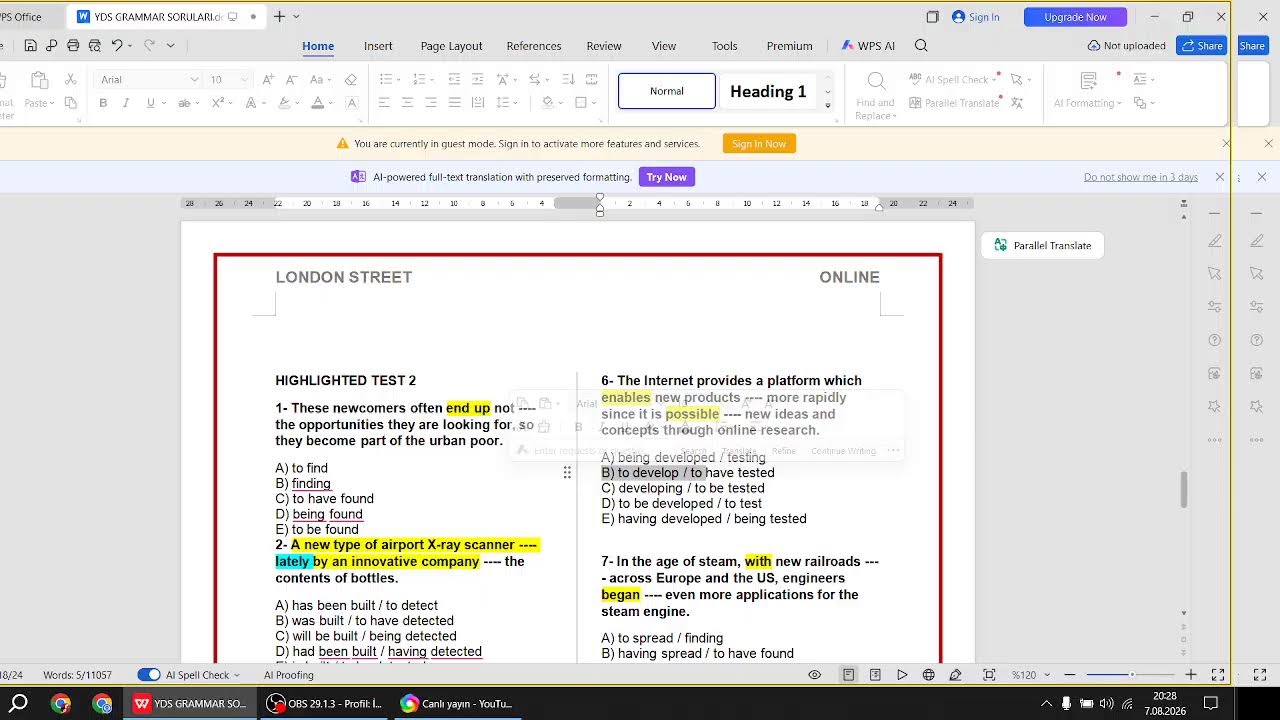Image resolution: width=1280 pixels, height=720 pixels.
Task: Click the Cut scissors icon
Action: pyautogui.click(x=70, y=79)
